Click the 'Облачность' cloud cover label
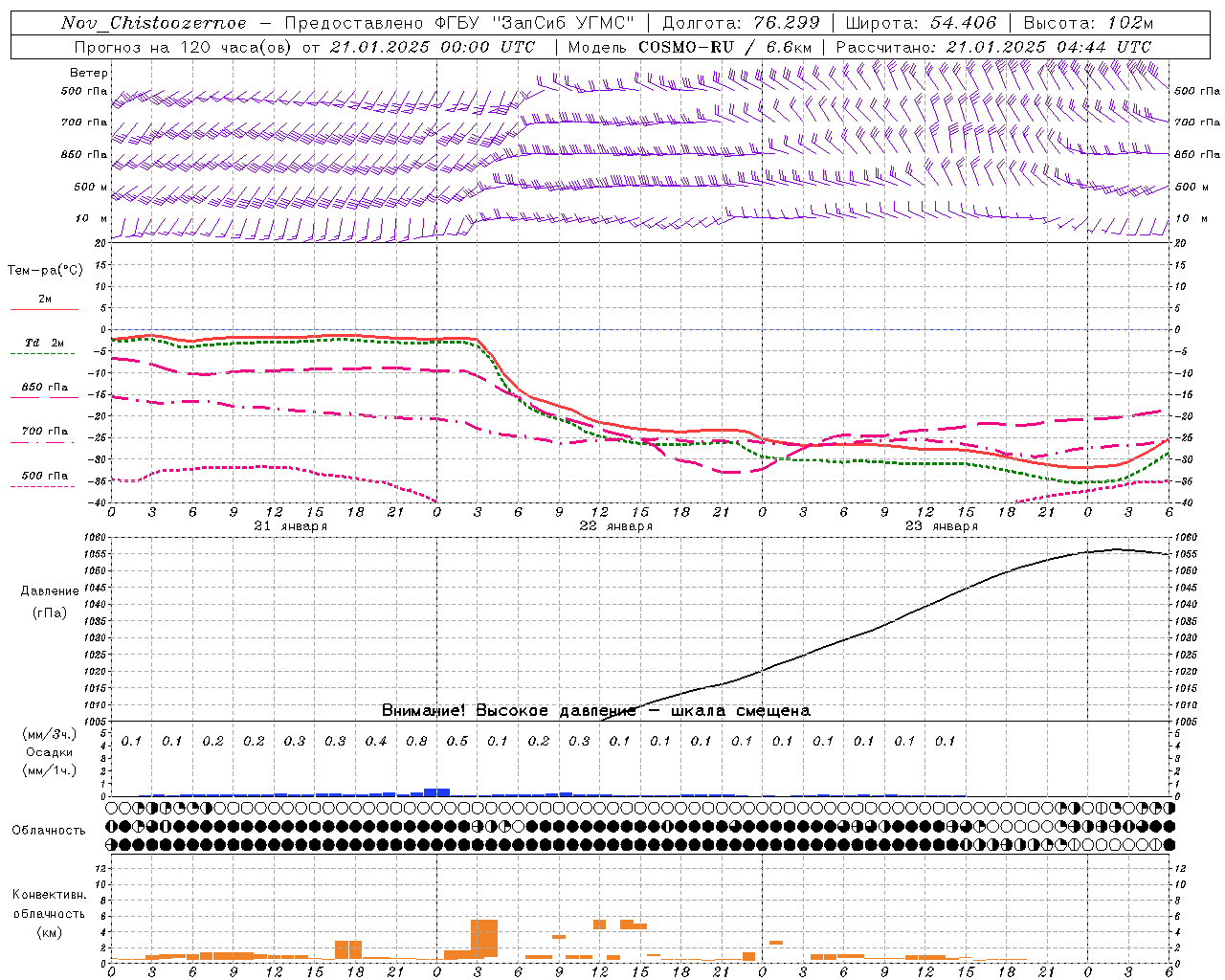Screen dimensions: 1225x980 click(x=48, y=831)
